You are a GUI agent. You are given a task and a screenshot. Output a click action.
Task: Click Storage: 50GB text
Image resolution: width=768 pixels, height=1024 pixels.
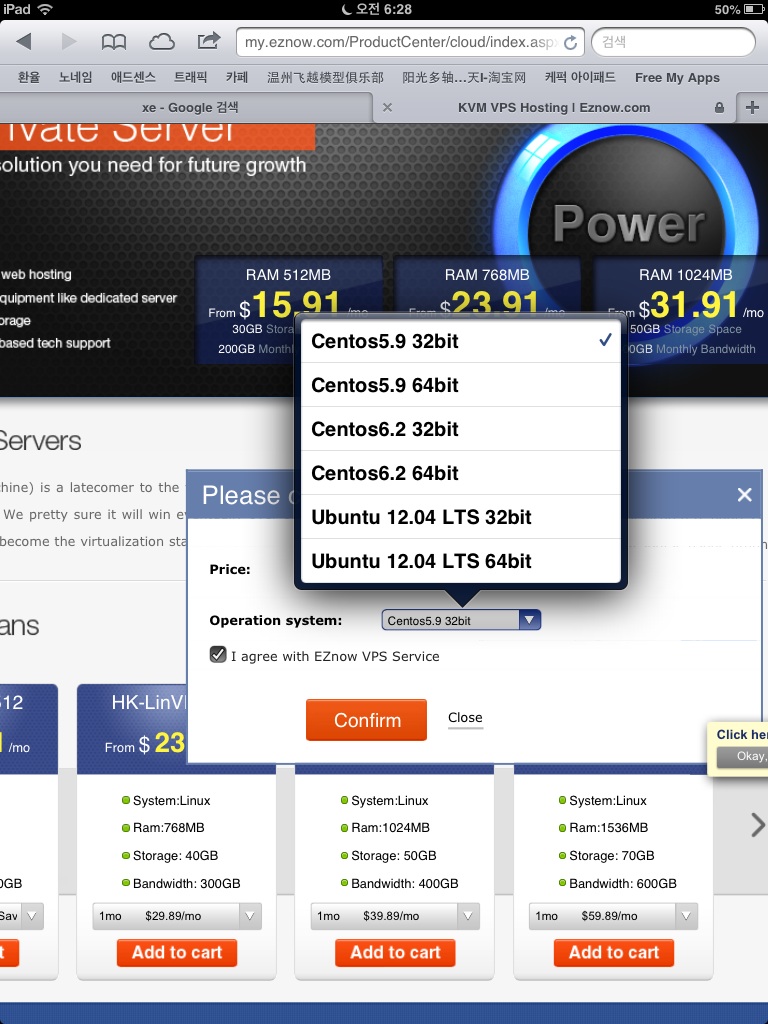394,856
